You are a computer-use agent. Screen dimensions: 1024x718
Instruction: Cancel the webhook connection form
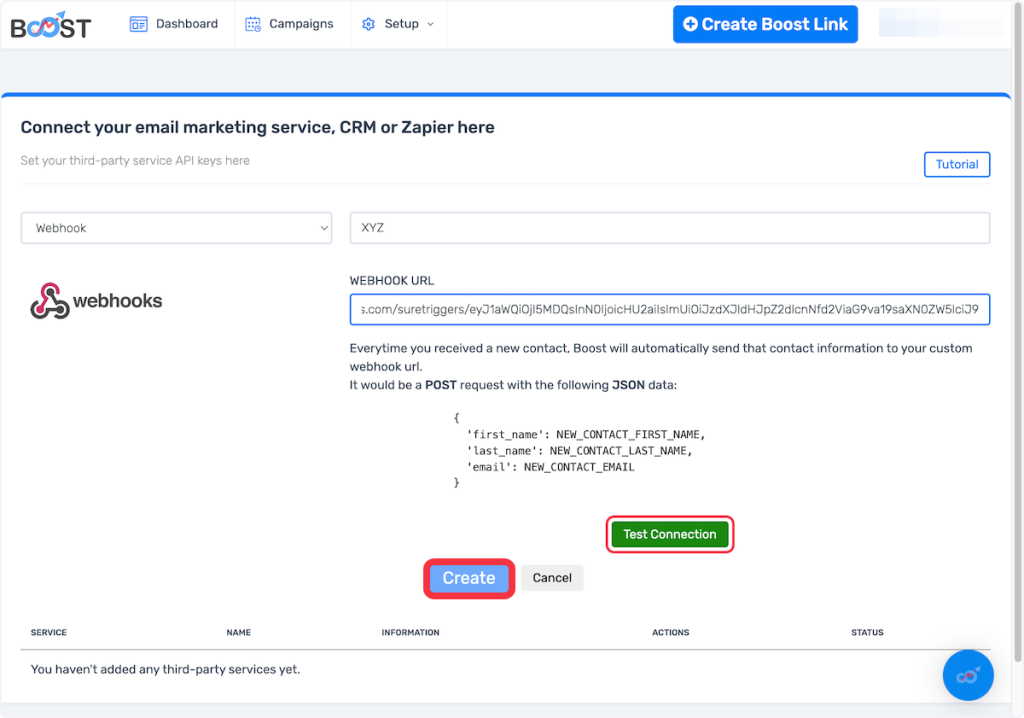coord(552,578)
